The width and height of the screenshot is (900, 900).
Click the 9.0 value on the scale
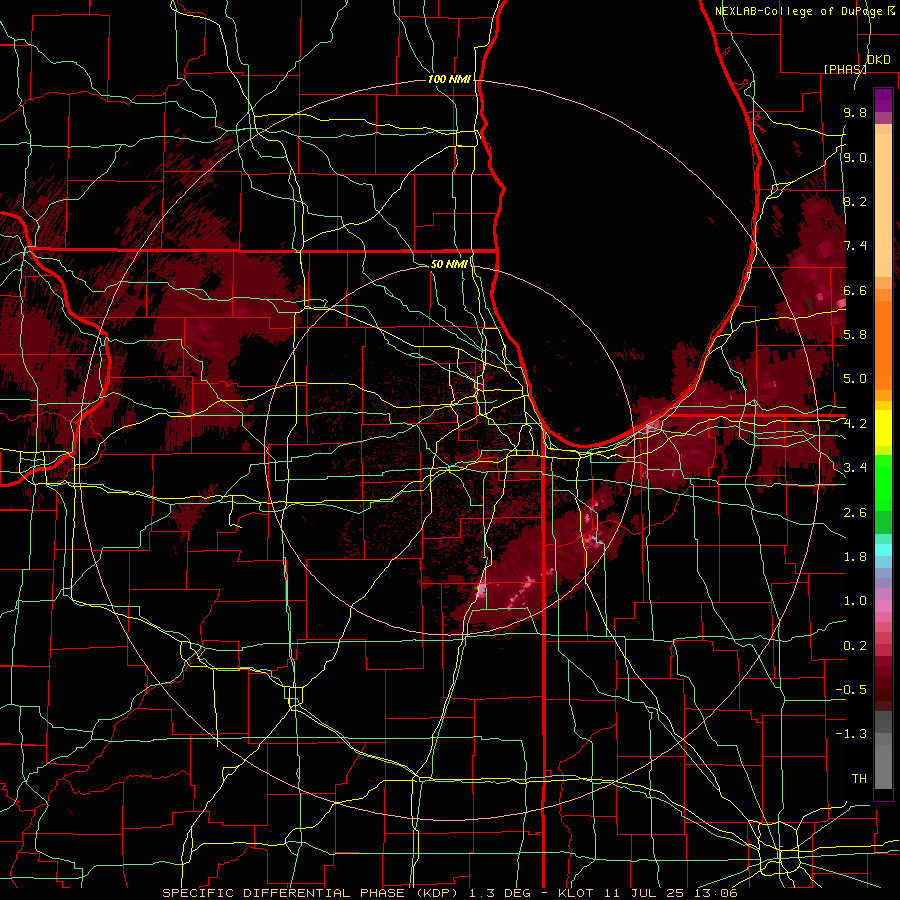[x=855, y=157]
